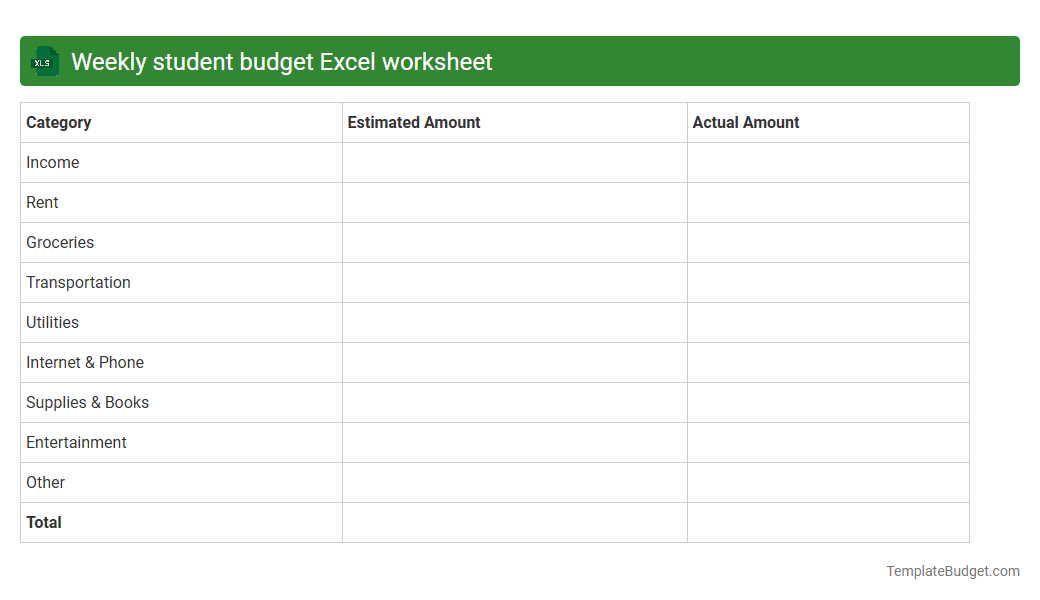Open the TemplateBudget.com link

pyautogui.click(x=951, y=571)
